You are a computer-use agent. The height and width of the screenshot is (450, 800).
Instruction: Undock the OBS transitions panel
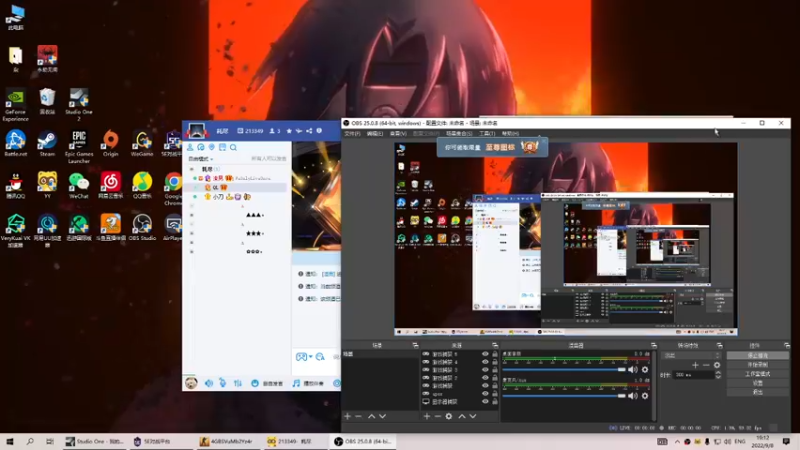point(719,345)
